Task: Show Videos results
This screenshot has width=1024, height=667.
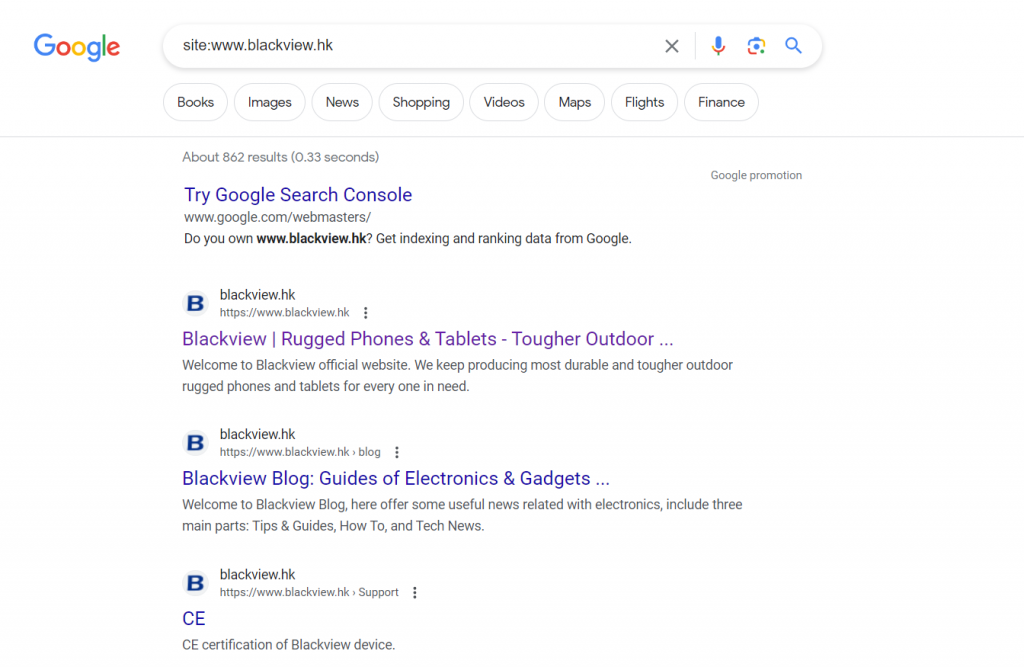Action: pyautogui.click(x=504, y=103)
